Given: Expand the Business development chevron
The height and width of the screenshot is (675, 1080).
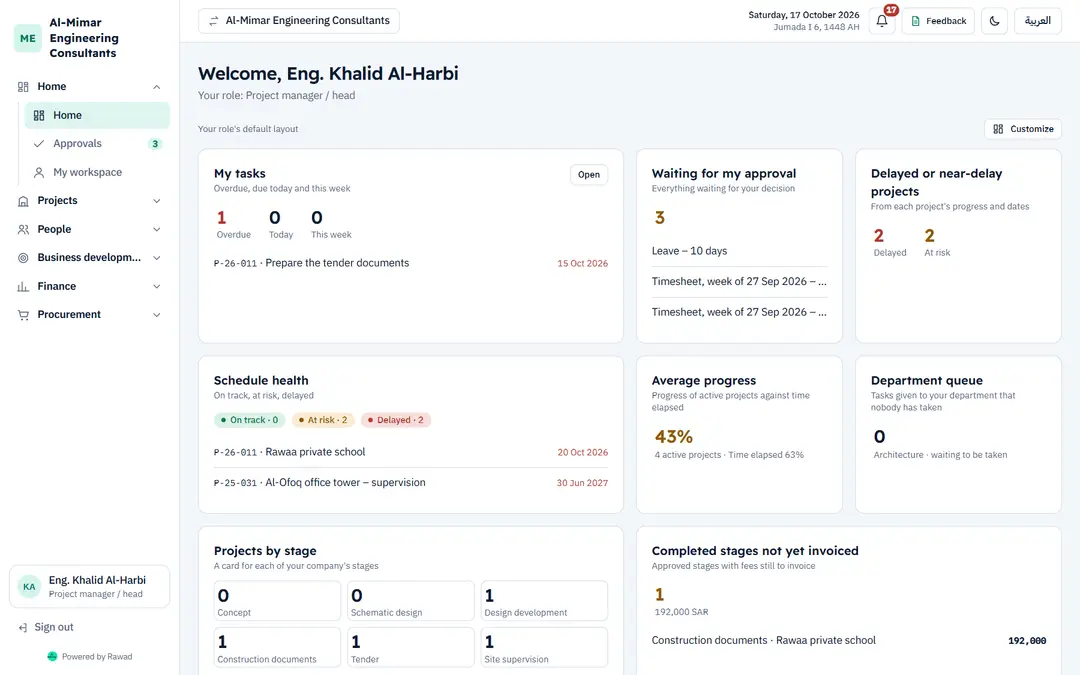Looking at the screenshot, I should pyautogui.click(x=156, y=258).
